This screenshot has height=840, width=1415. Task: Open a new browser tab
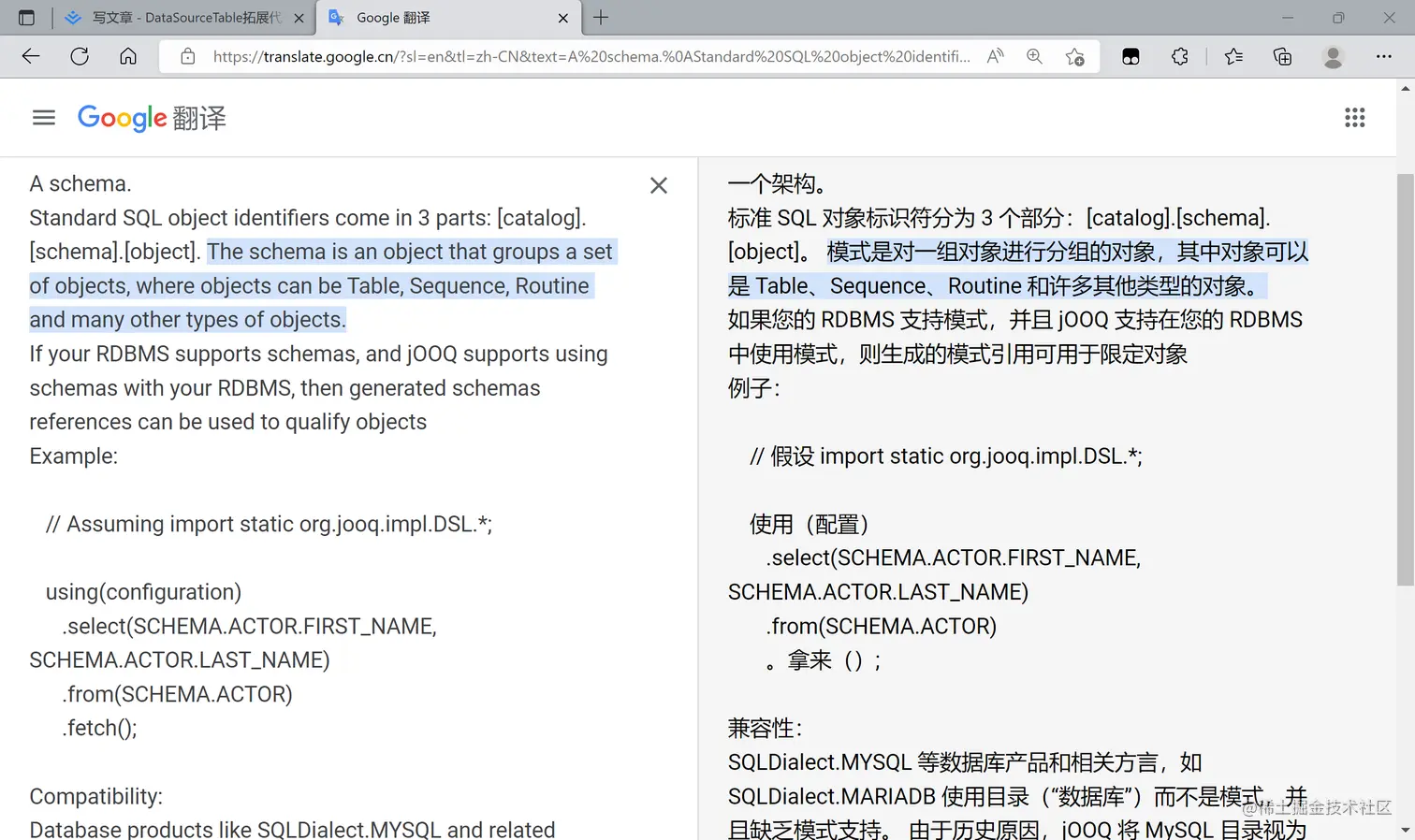point(601,18)
